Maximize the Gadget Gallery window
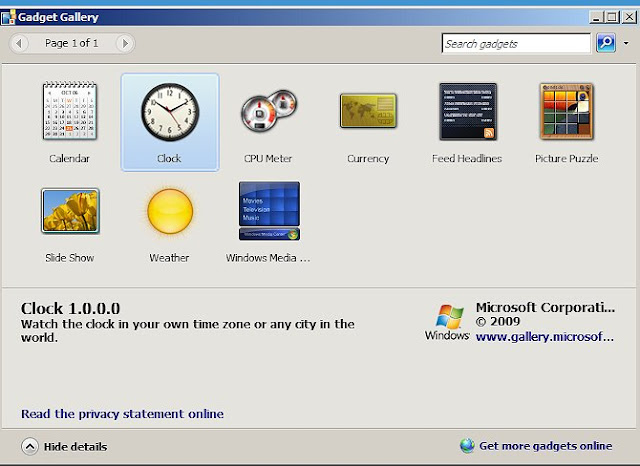Viewport: 640px width, 466px height. [612, 18]
